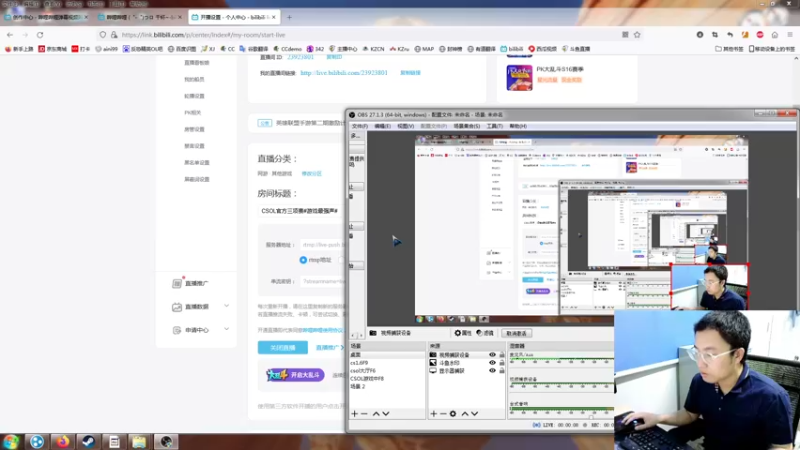800x450 pixels.
Task: Open 滤镜 (filters) in the OBS source toolbar
Action: coord(485,333)
